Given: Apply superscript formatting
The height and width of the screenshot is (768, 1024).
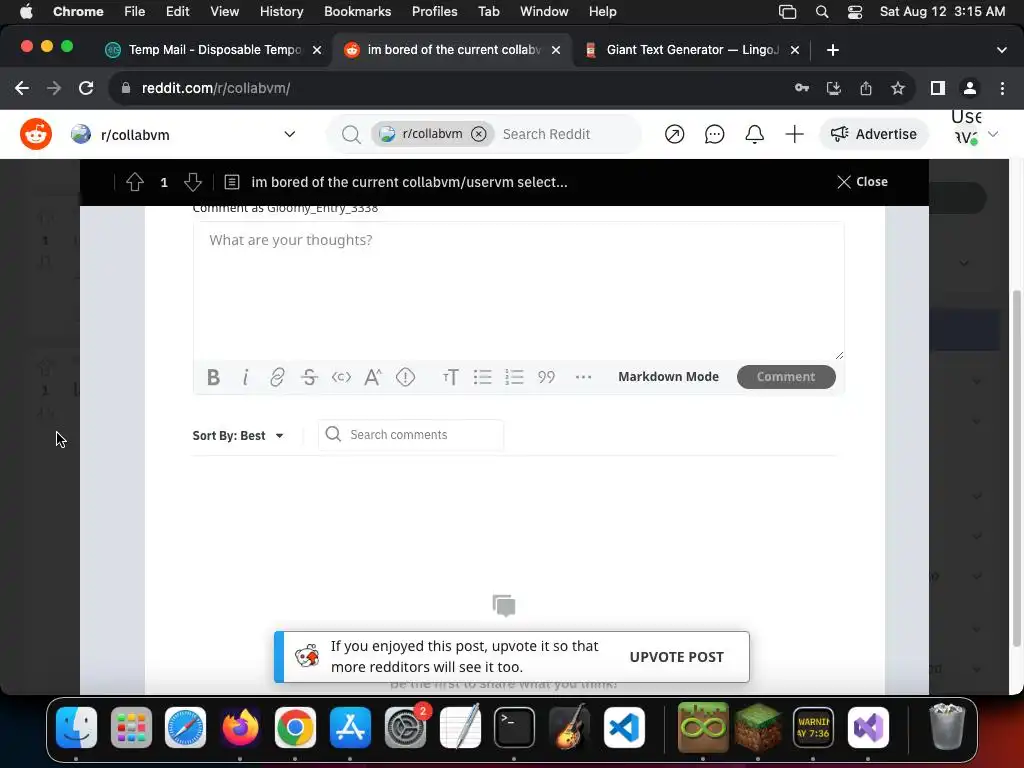Looking at the screenshot, I should [373, 377].
